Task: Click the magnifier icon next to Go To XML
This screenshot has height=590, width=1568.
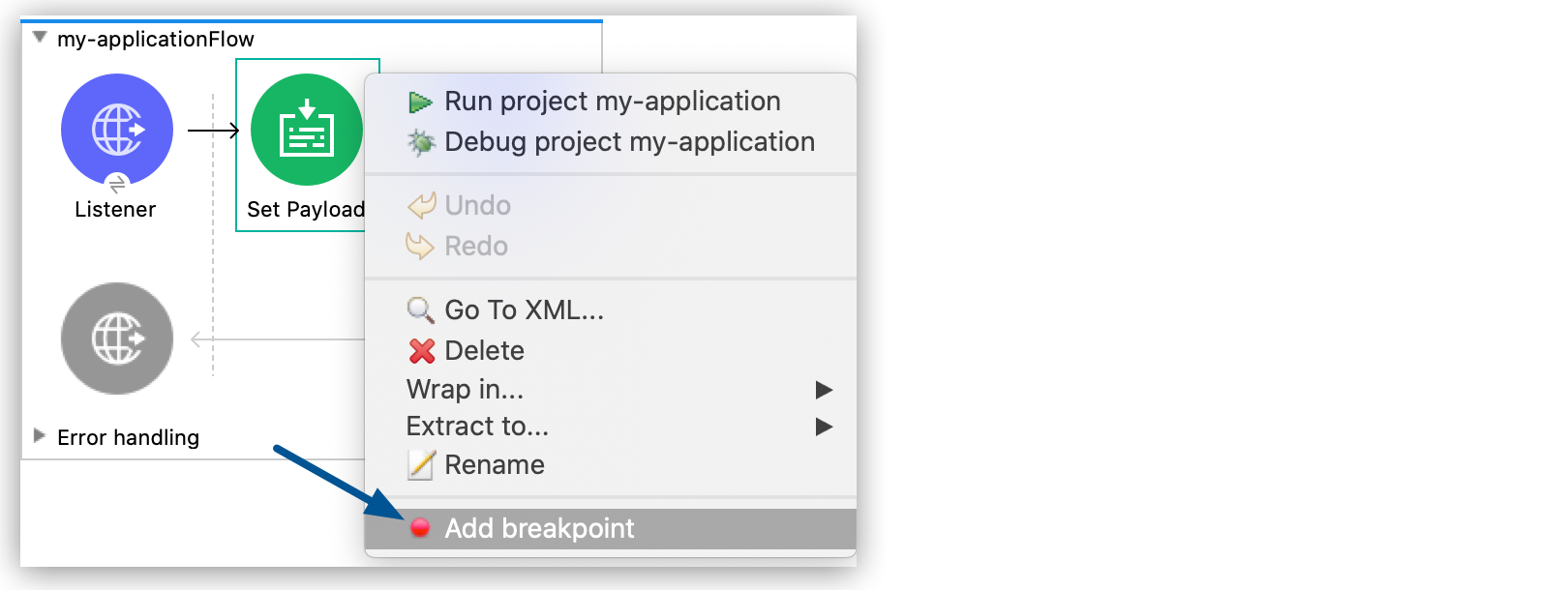Action: point(419,310)
